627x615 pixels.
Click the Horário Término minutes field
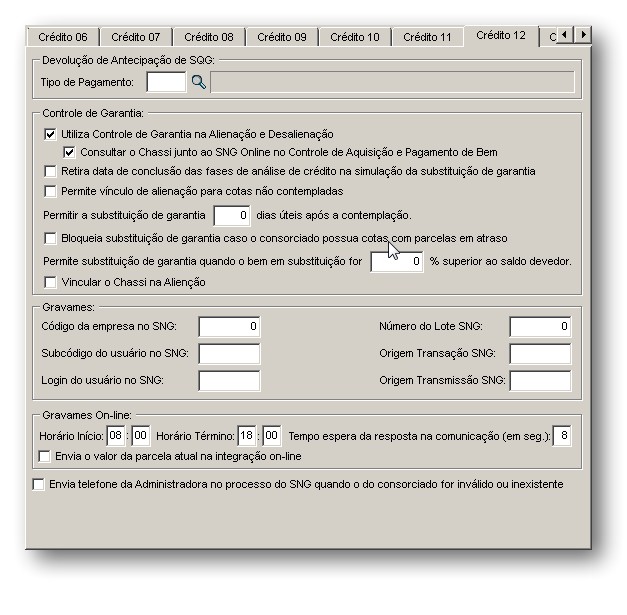[x=272, y=436]
